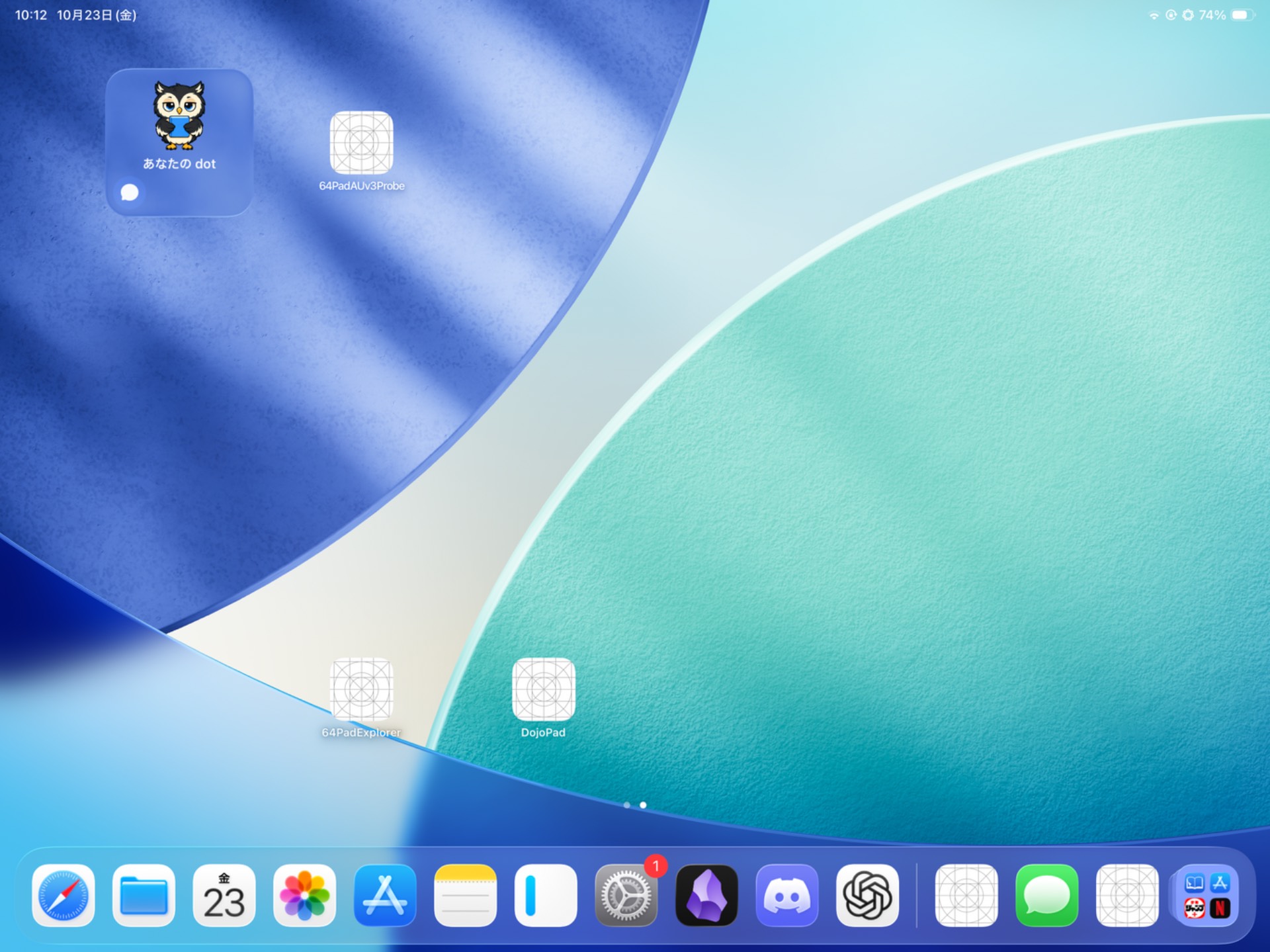Tap the chat bubble button in the widget

[130, 193]
